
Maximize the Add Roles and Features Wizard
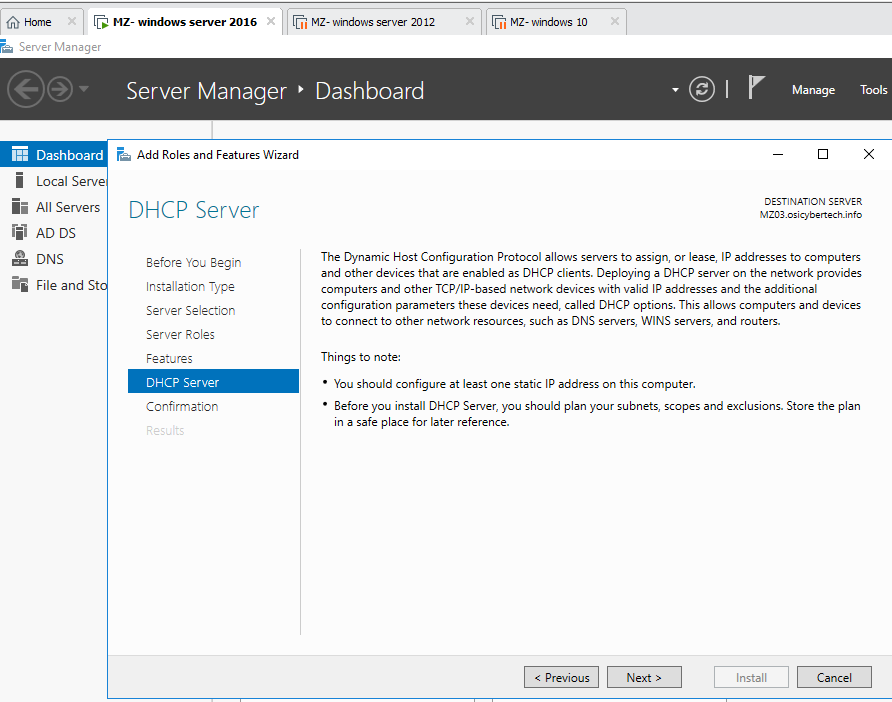pyautogui.click(x=823, y=154)
